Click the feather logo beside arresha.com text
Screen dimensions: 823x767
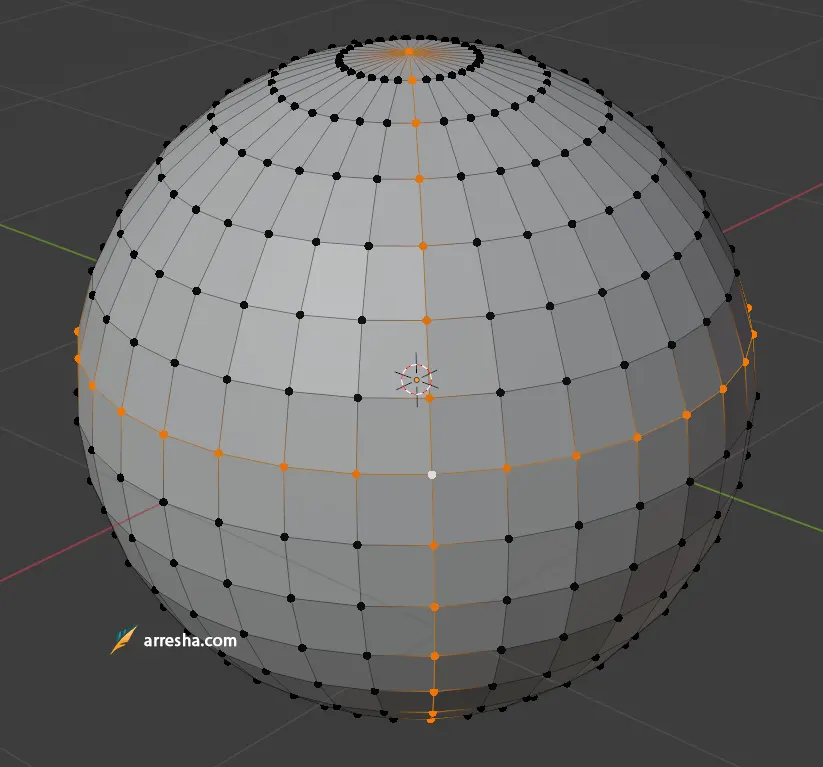pos(124,636)
